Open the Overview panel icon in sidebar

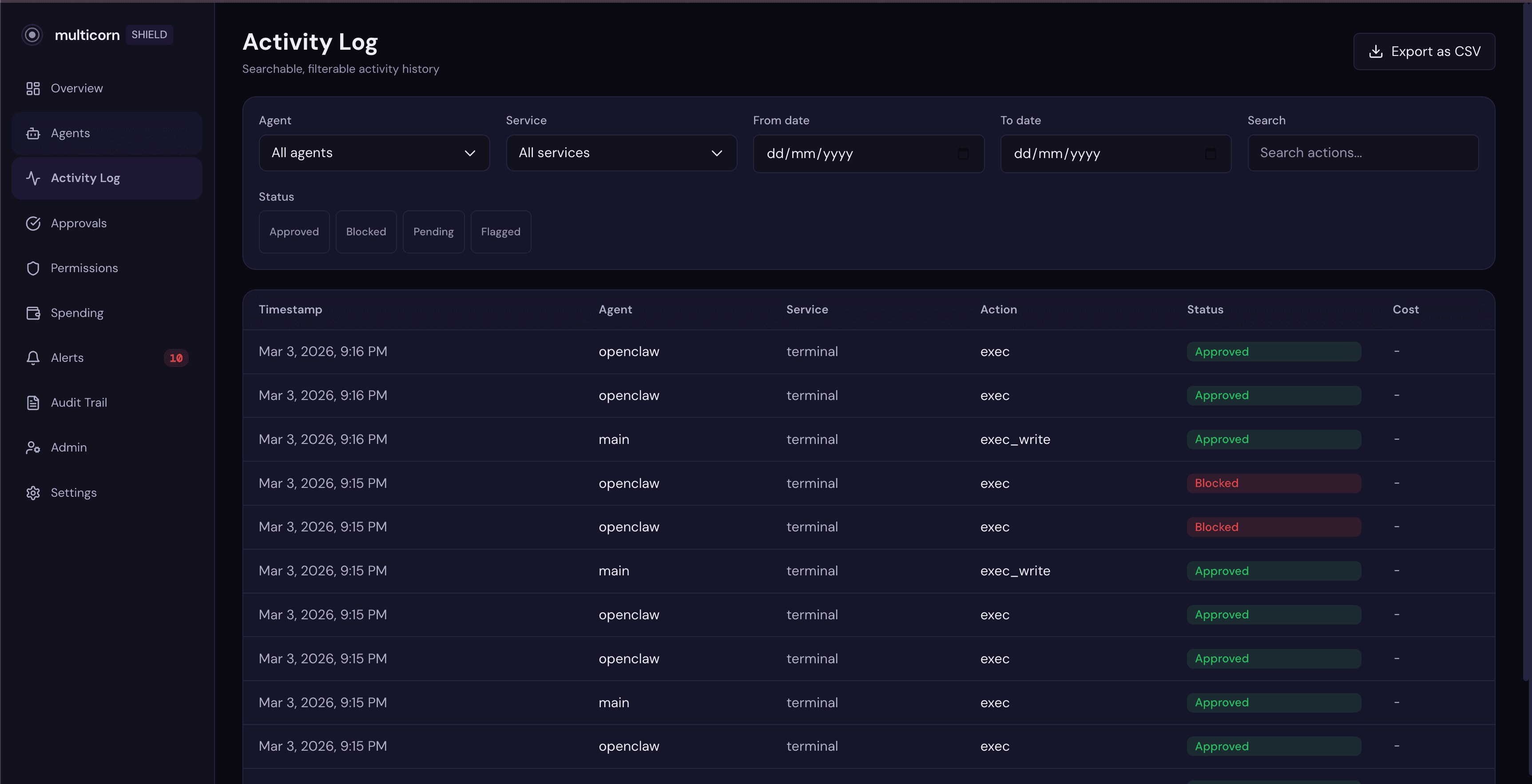tap(33, 88)
